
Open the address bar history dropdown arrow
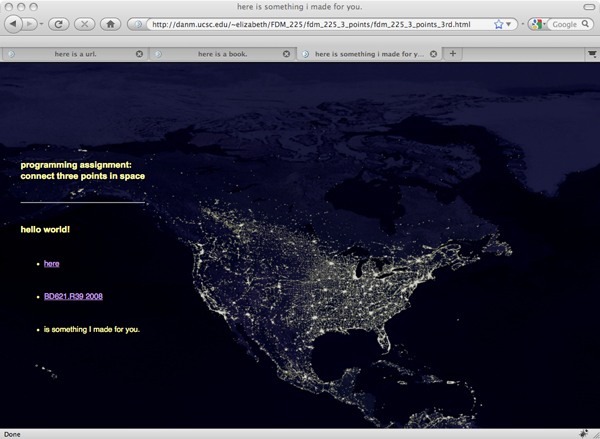tap(509, 24)
